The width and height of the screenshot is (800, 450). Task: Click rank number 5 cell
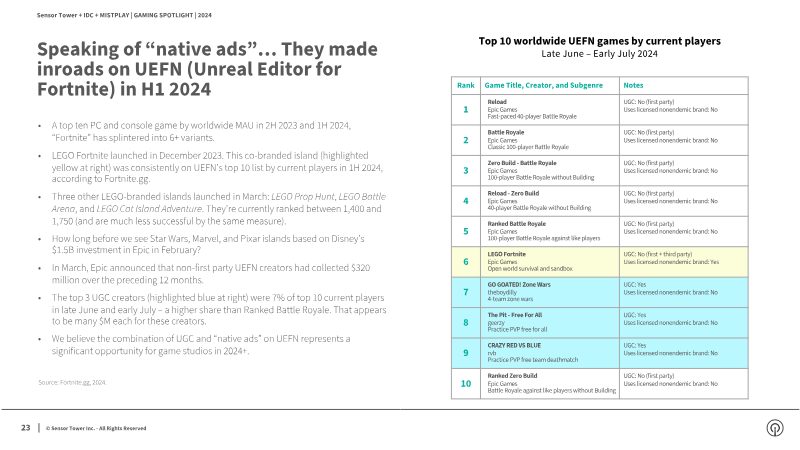(x=466, y=231)
